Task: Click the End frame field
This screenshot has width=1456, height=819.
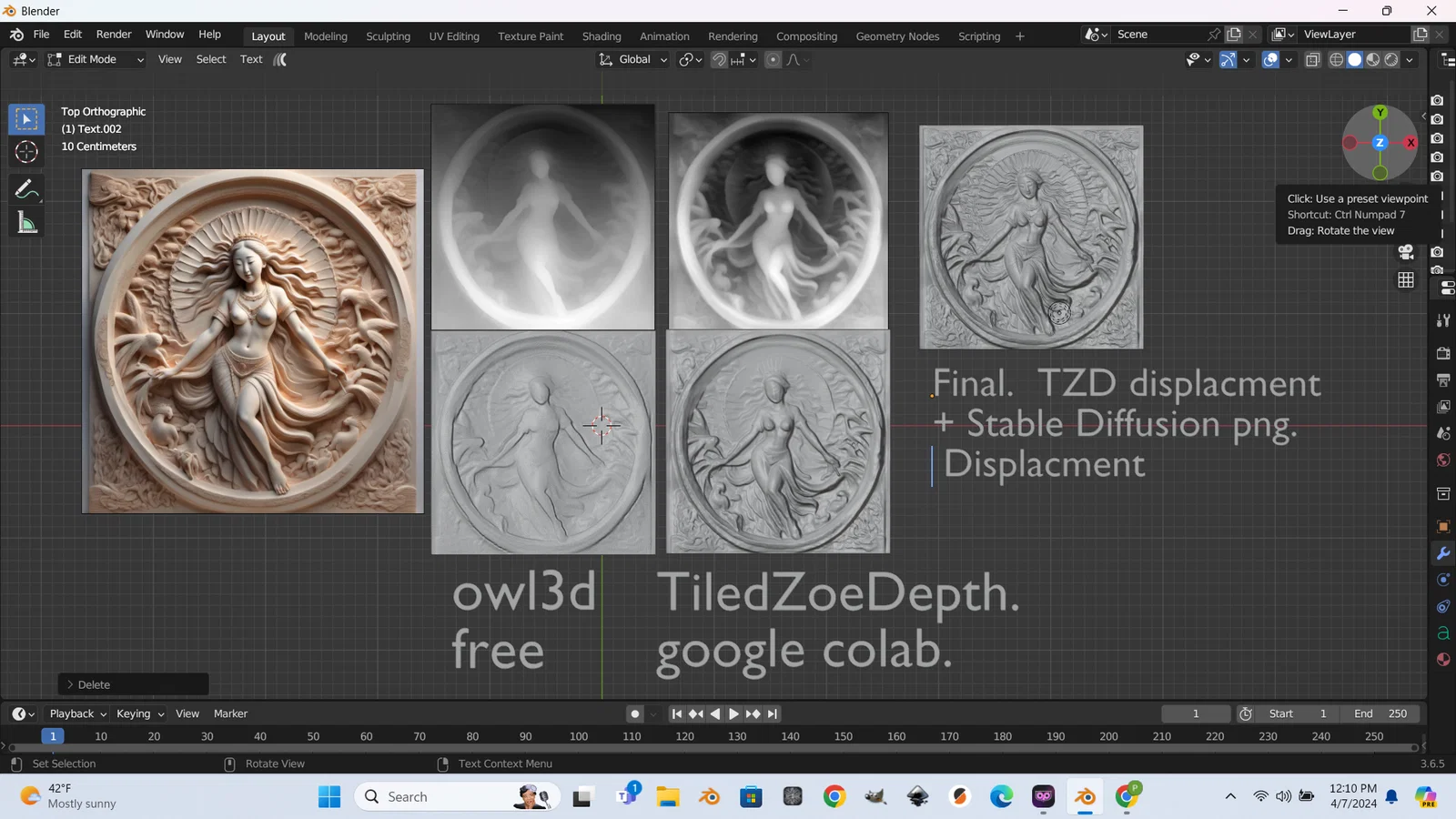Action: click(x=1380, y=714)
